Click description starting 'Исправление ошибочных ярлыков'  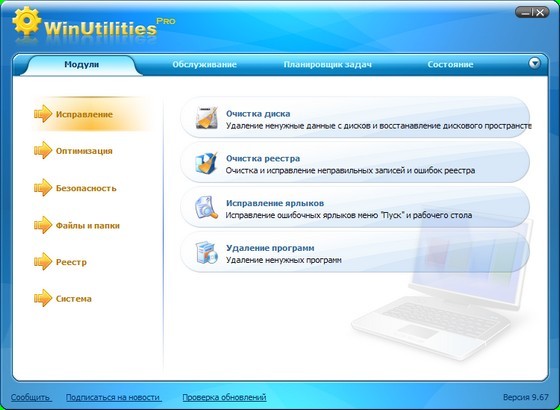[349, 215]
